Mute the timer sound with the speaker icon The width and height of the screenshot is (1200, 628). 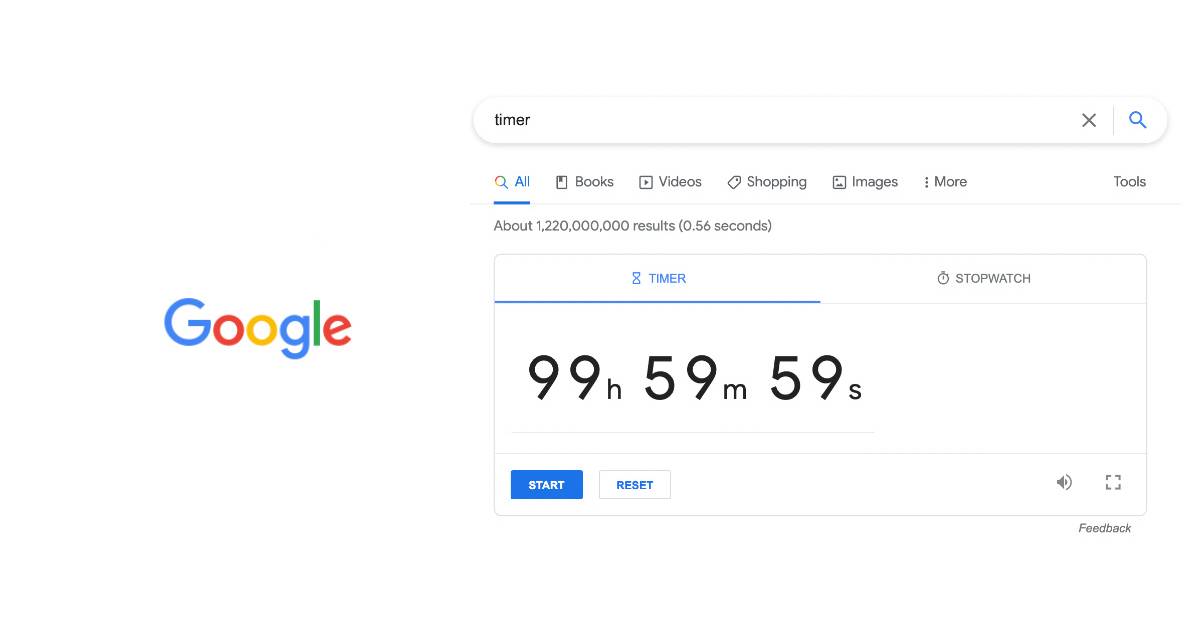point(1064,483)
